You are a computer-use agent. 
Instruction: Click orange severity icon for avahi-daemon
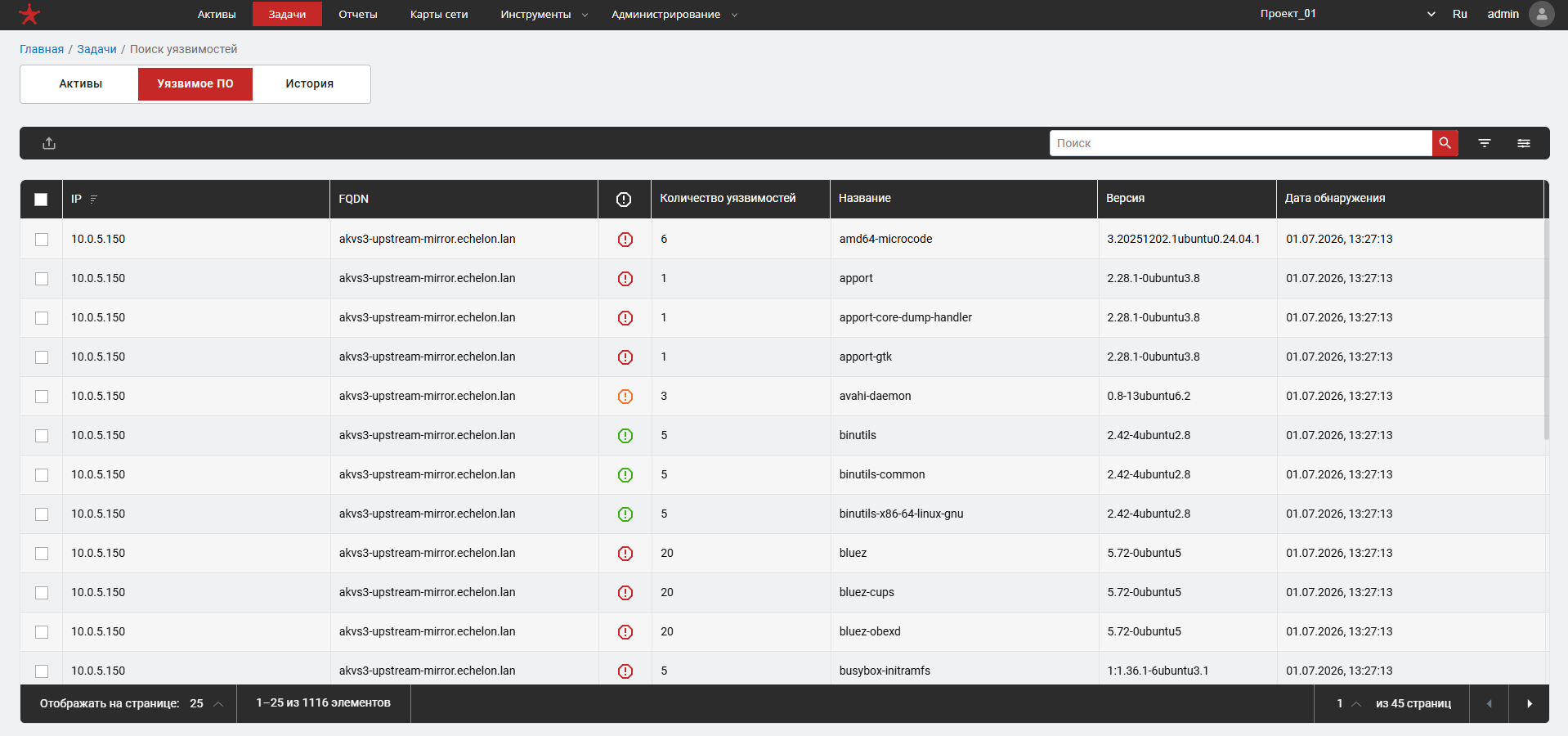pos(625,397)
